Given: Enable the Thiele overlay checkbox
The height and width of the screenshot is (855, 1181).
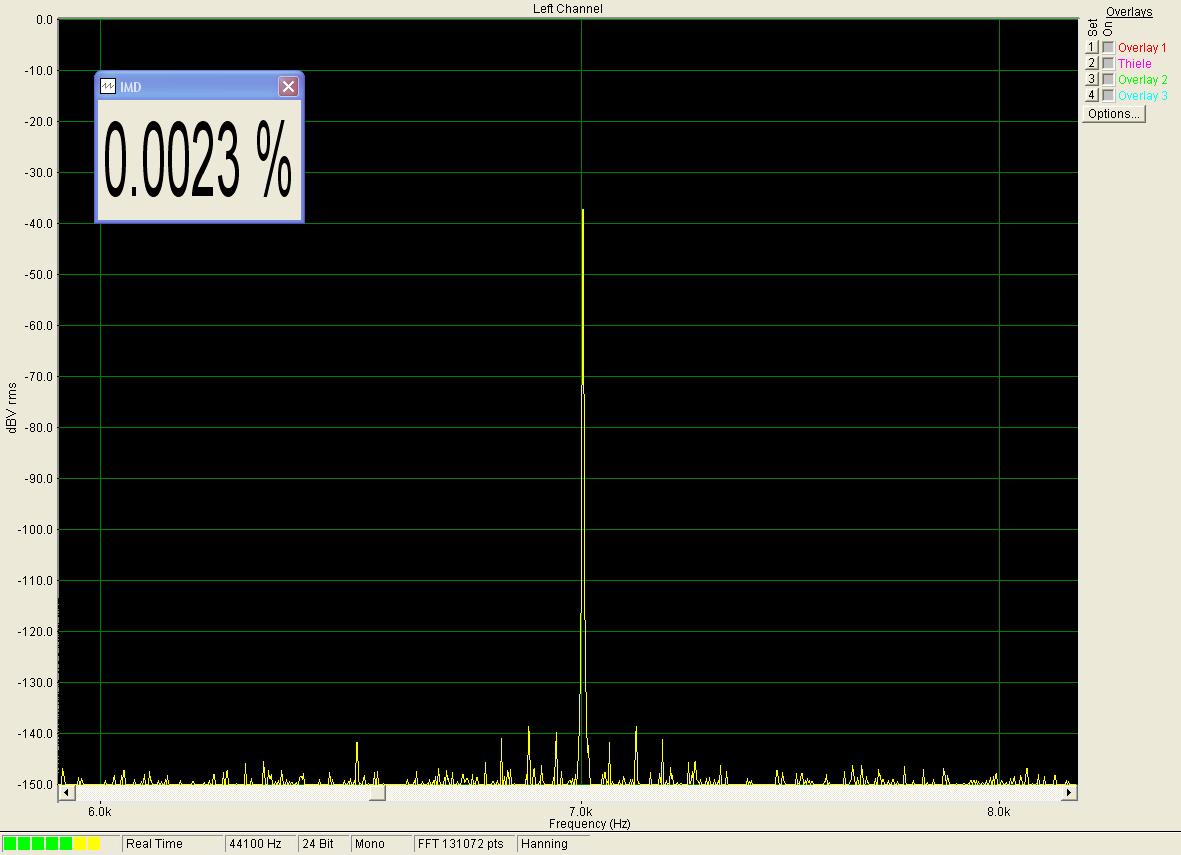Looking at the screenshot, I should pyautogui.click(x=1108, y=63).
